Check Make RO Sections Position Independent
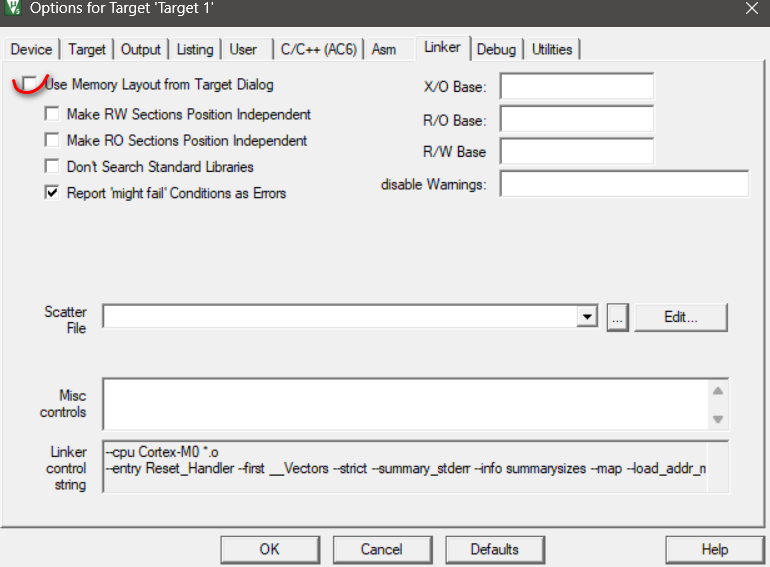 click(x=52, y=141)
